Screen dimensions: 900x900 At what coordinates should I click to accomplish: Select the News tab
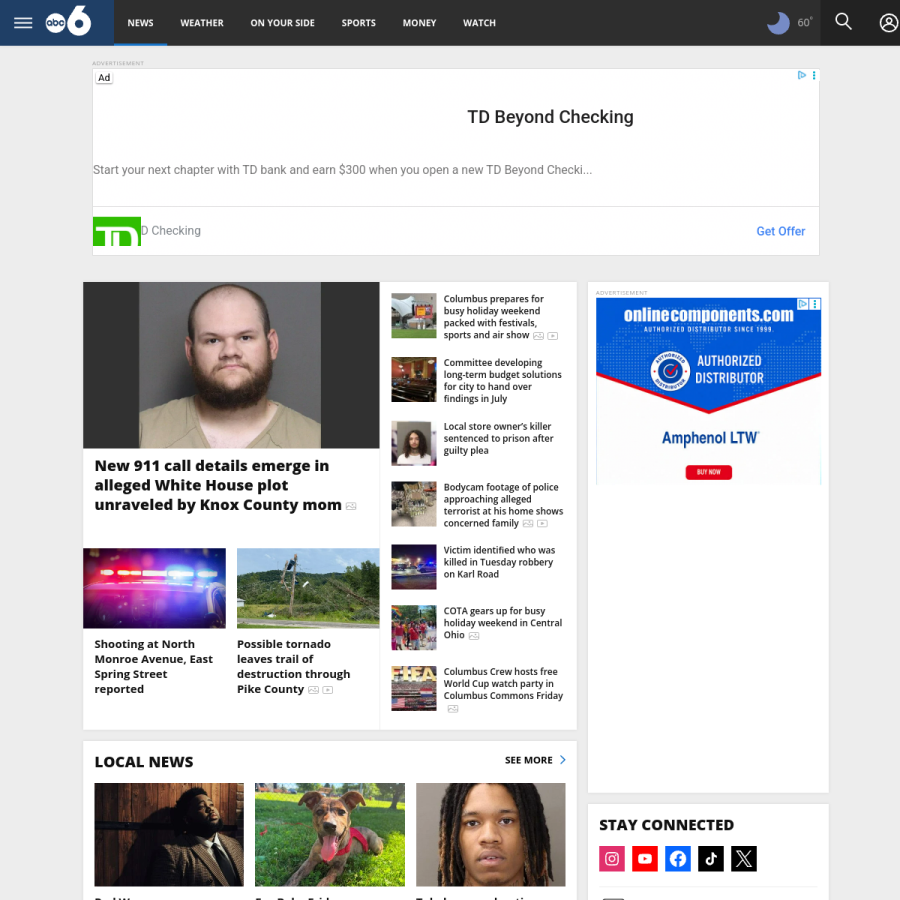[141, 23]
